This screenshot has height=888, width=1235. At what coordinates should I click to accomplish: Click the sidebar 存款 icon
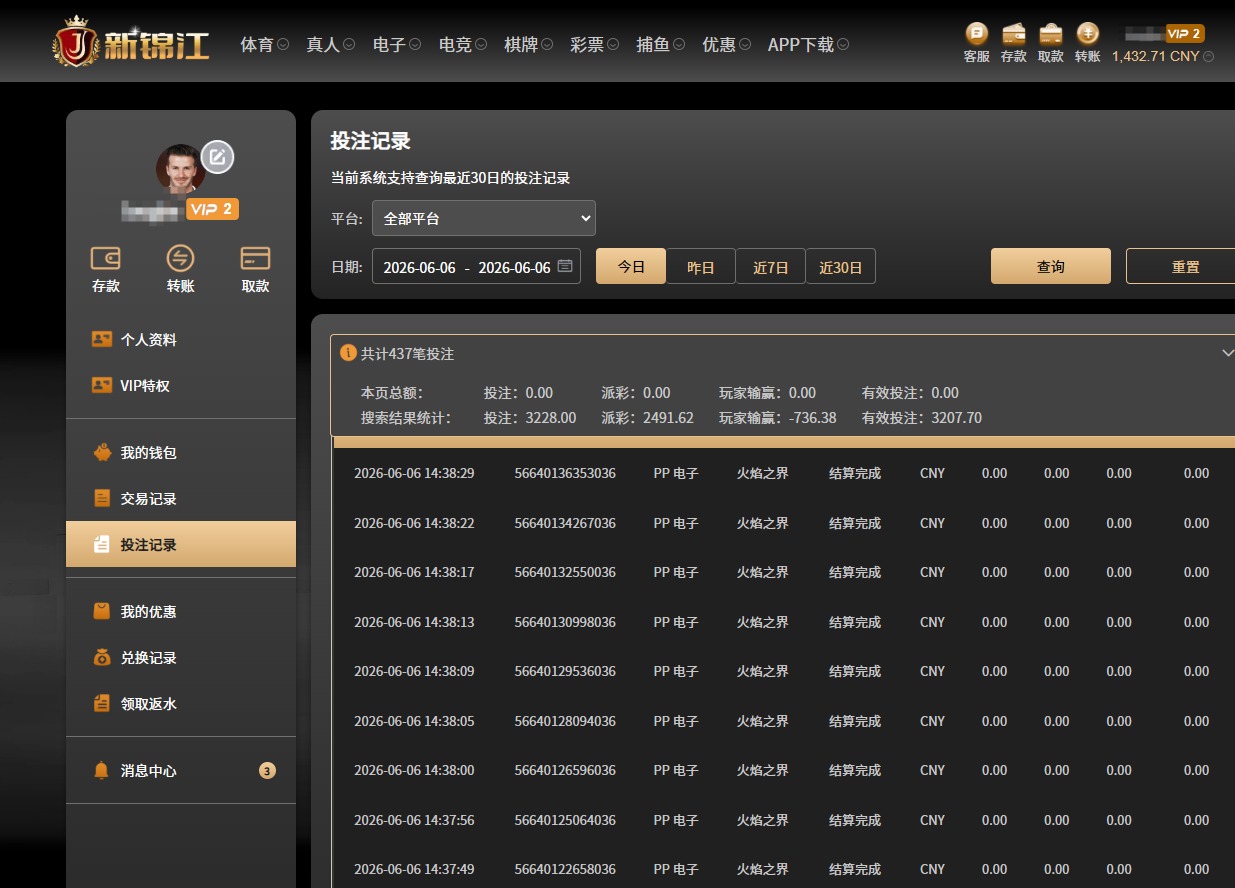click(106, 258)
